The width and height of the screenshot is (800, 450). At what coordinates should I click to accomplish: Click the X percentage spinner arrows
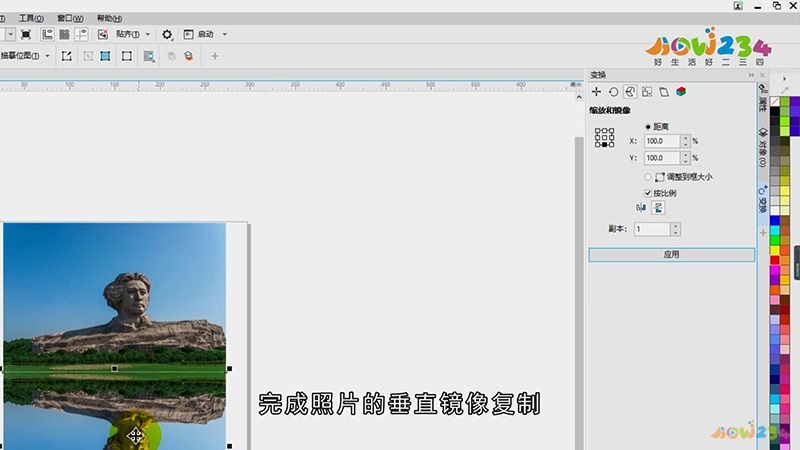click(x=686, y=141)
